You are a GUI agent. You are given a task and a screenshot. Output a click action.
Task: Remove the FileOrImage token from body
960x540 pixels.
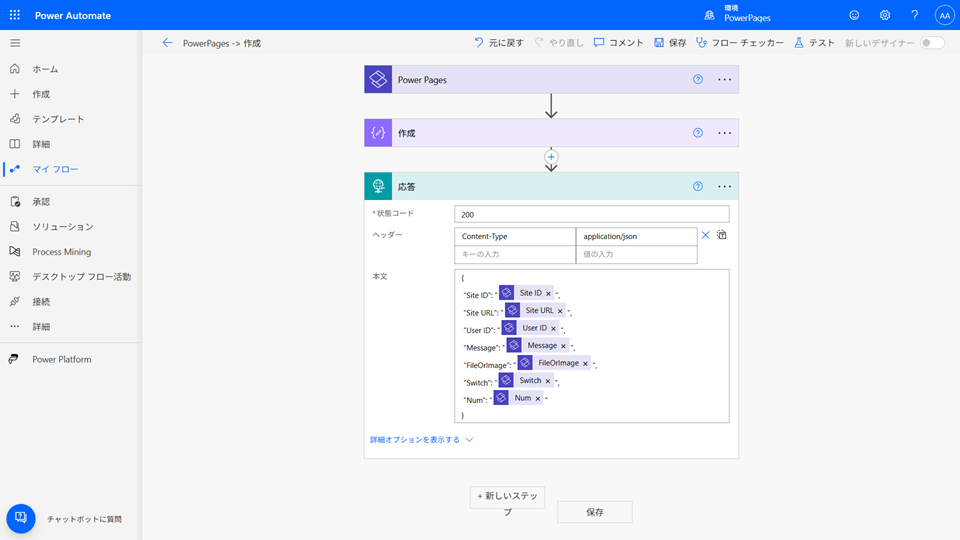(585, 364)
